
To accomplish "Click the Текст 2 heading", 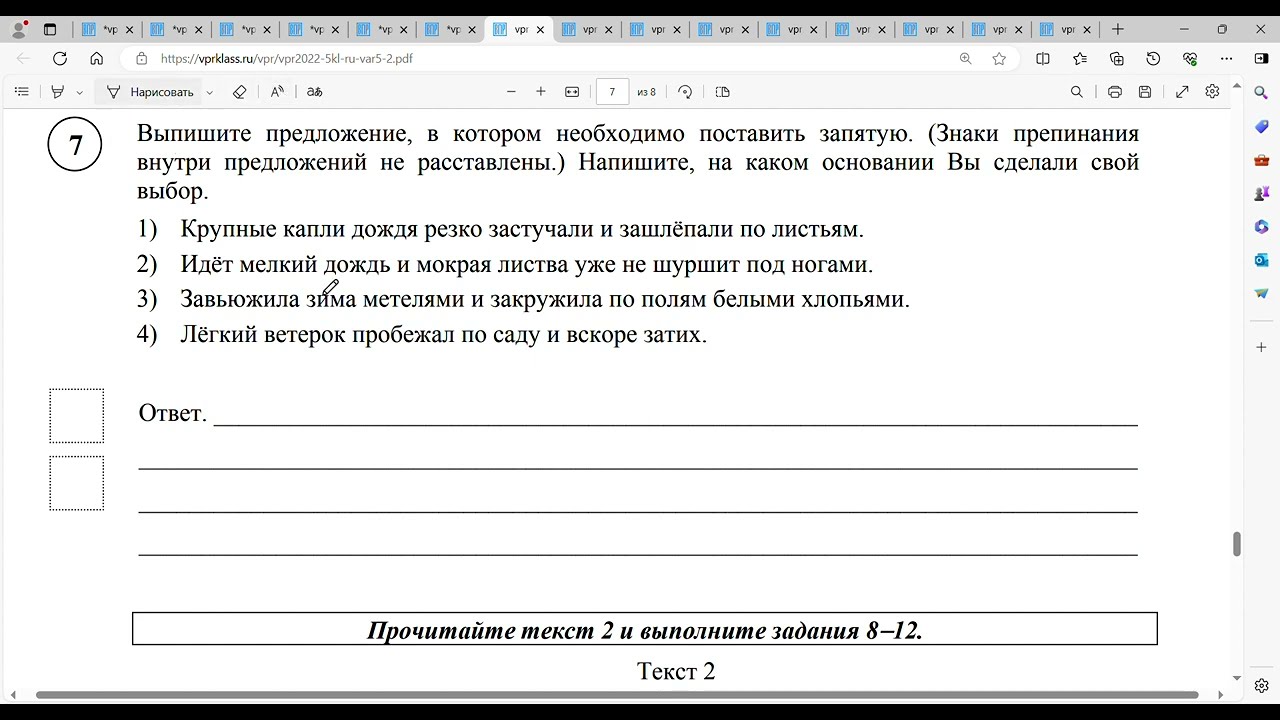I will pos(676,671).
